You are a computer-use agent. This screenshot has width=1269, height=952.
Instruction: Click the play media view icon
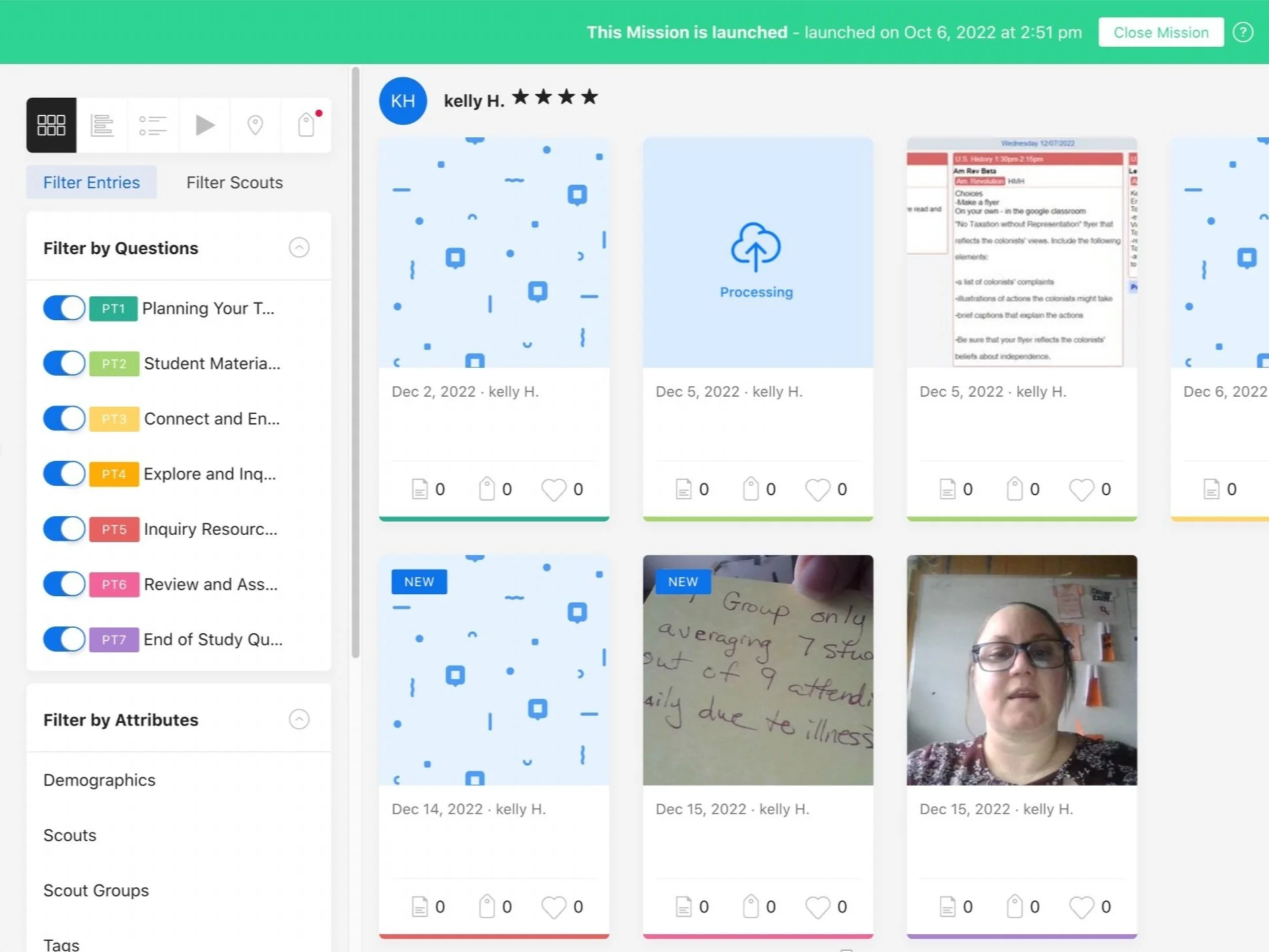pyautogui.click(x=205, y=125)
